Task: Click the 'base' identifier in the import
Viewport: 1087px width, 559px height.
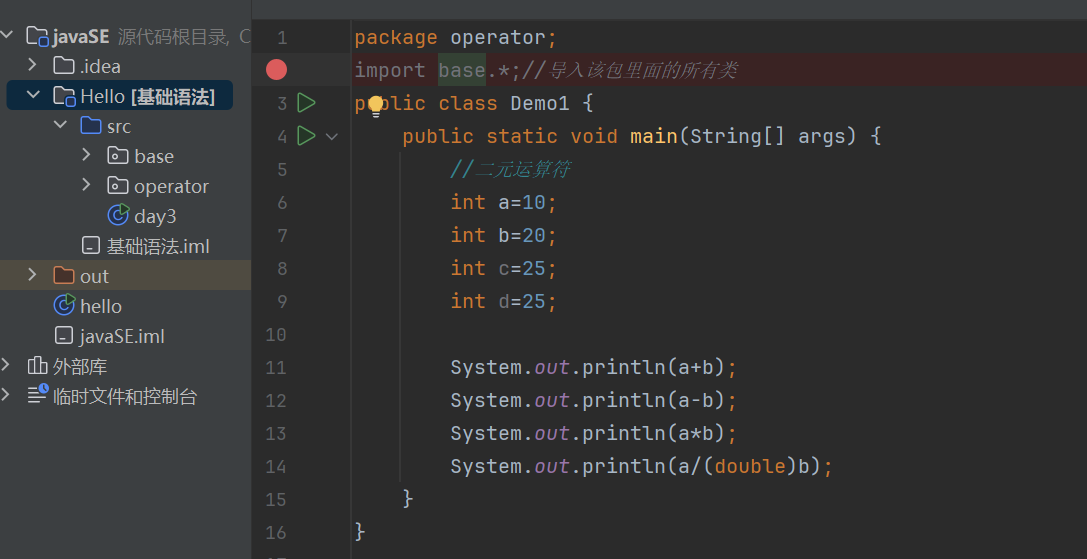Action: (462, 70)
